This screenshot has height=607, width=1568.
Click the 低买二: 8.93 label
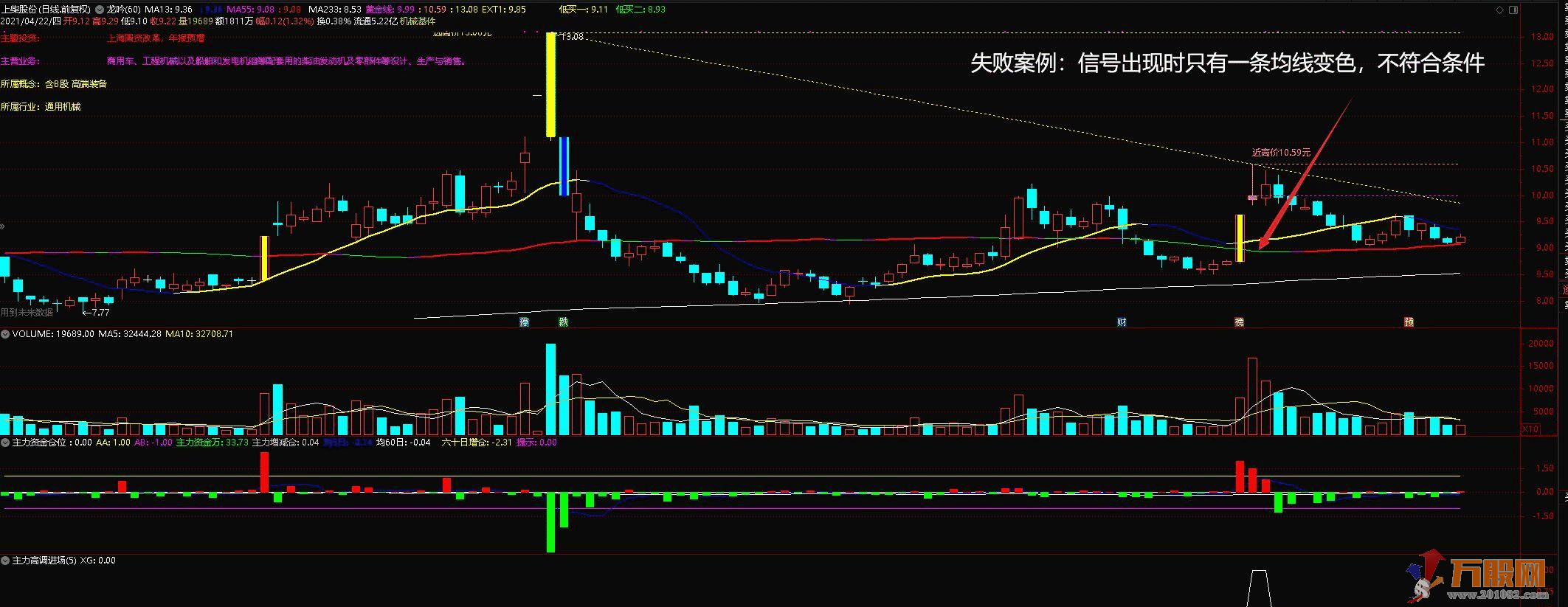(640, 10)
